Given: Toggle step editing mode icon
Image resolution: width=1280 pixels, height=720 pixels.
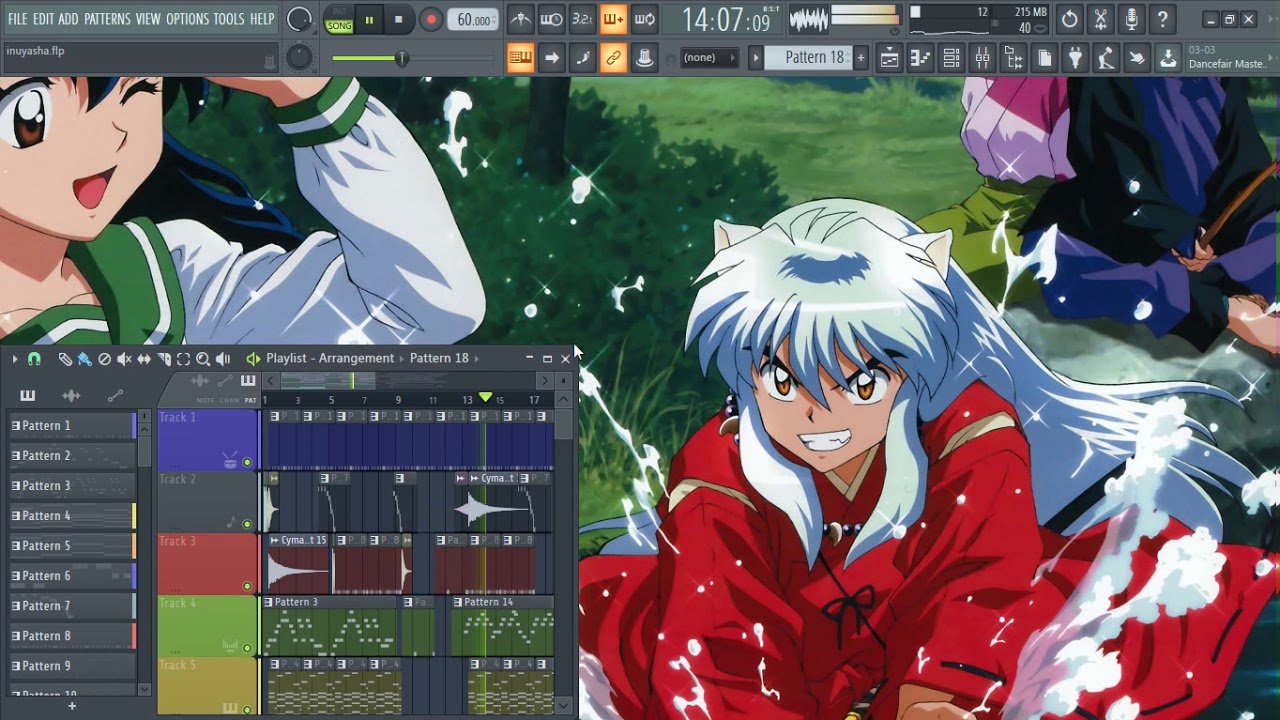Looking at the screenshot, I should tap(582, 58).
